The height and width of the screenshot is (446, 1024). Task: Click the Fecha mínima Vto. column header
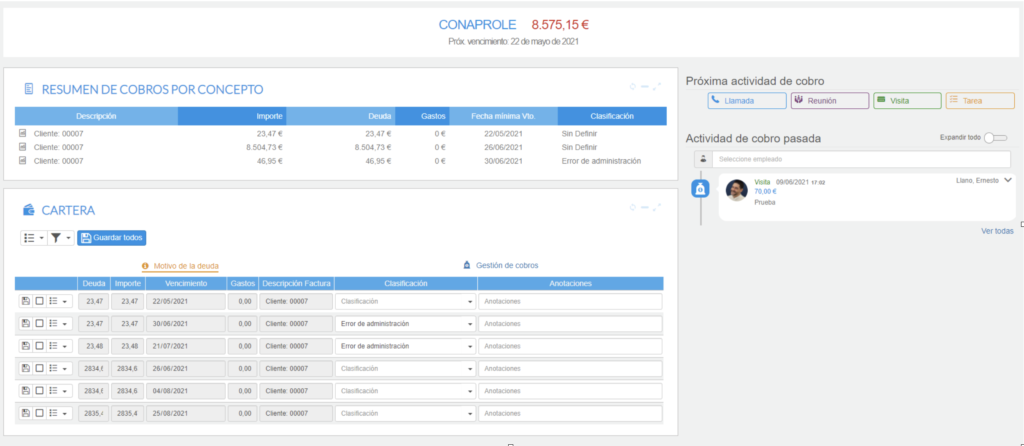[503, 116]
